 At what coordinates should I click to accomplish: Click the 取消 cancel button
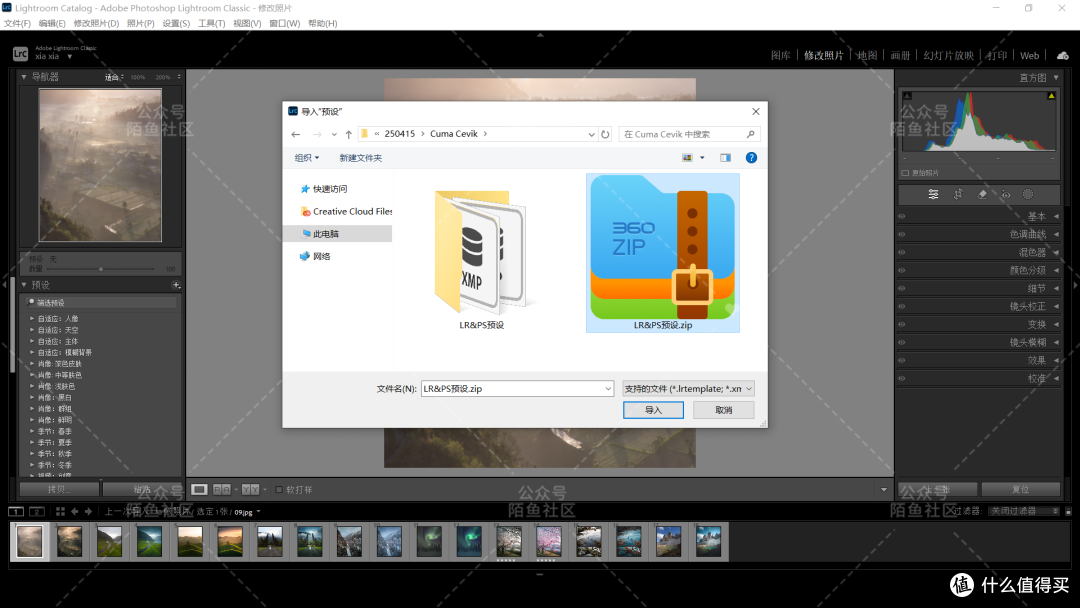point(724,410)
